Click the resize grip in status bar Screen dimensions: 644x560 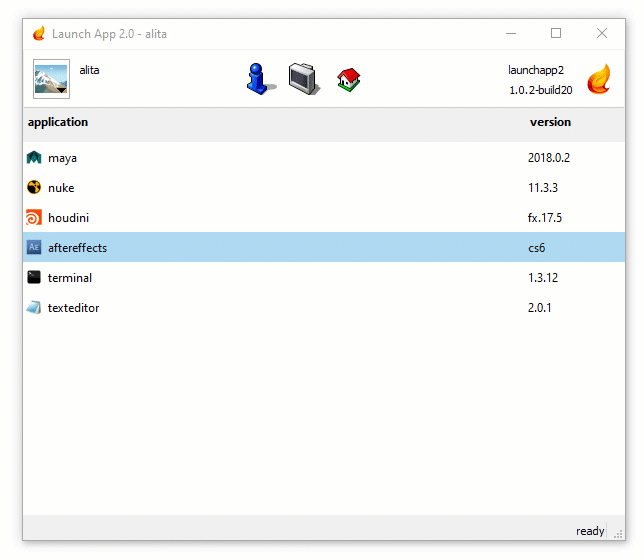(619, 534)
